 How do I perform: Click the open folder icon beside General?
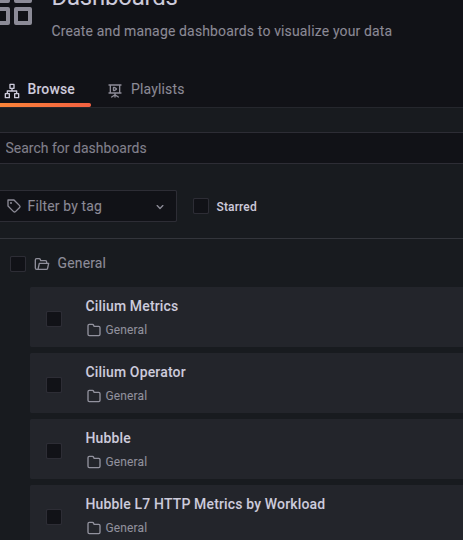point(42,264)
